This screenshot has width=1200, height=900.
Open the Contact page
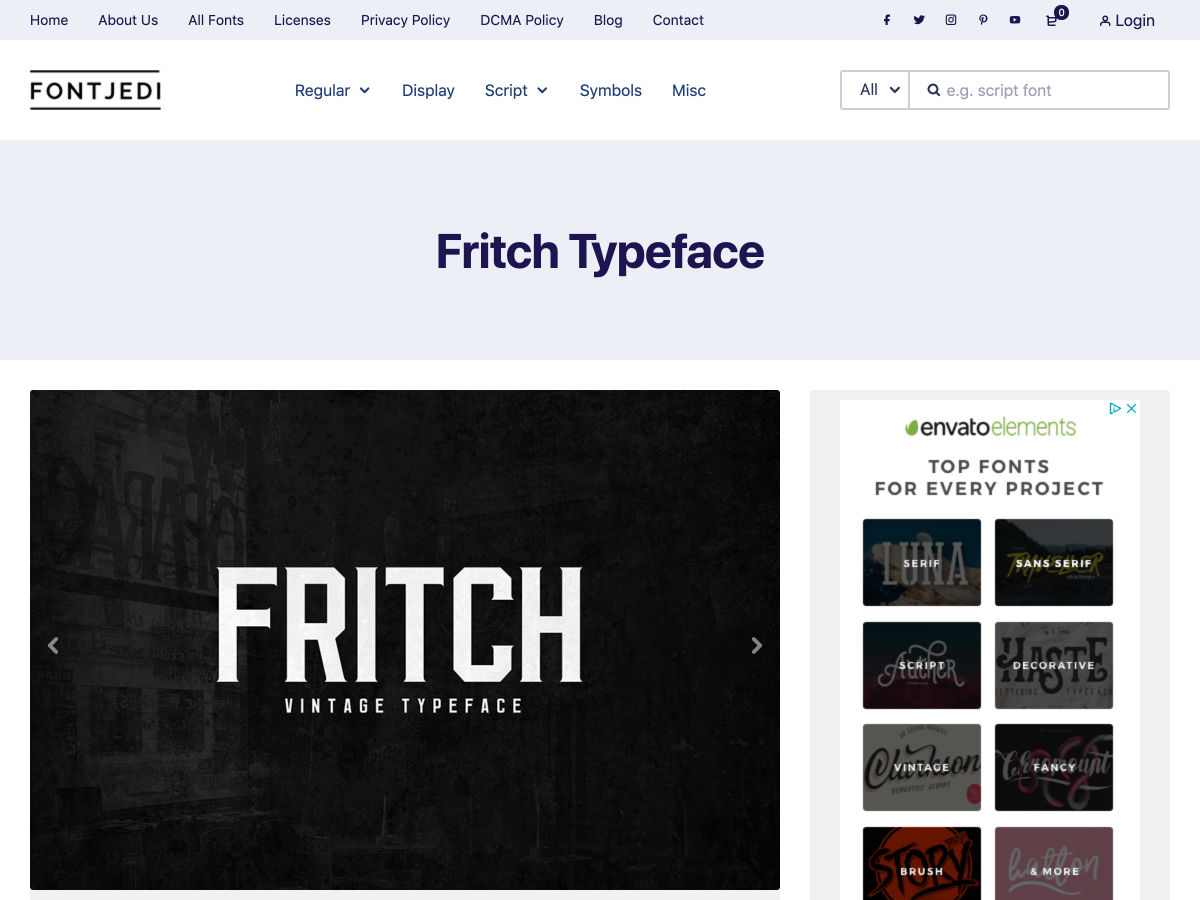678,20
